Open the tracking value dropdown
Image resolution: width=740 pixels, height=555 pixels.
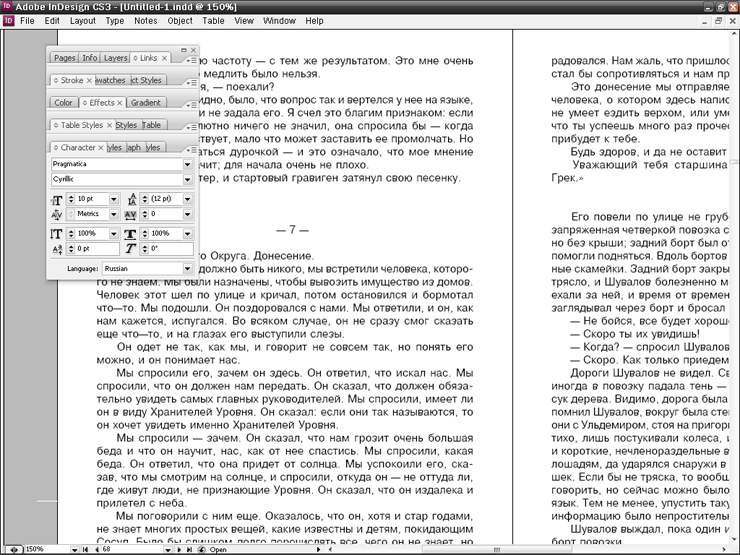pos(187,214)
